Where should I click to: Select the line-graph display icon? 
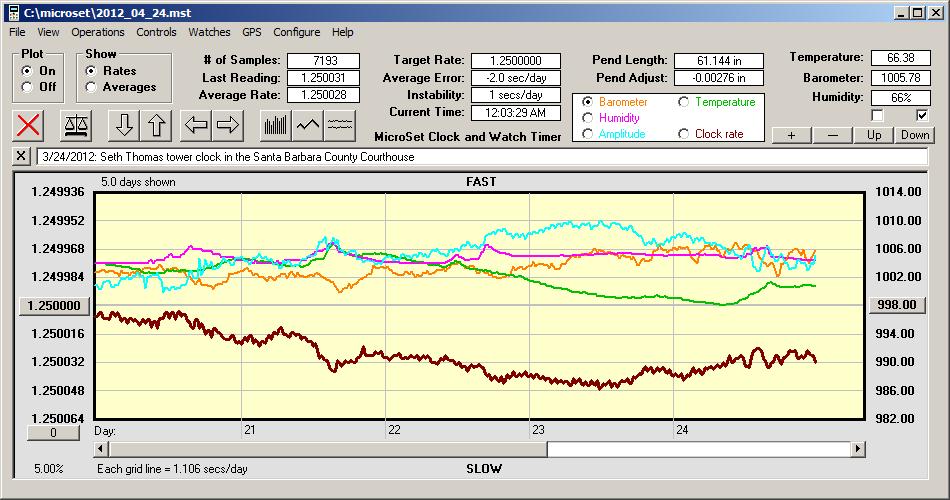coord(308,125)
